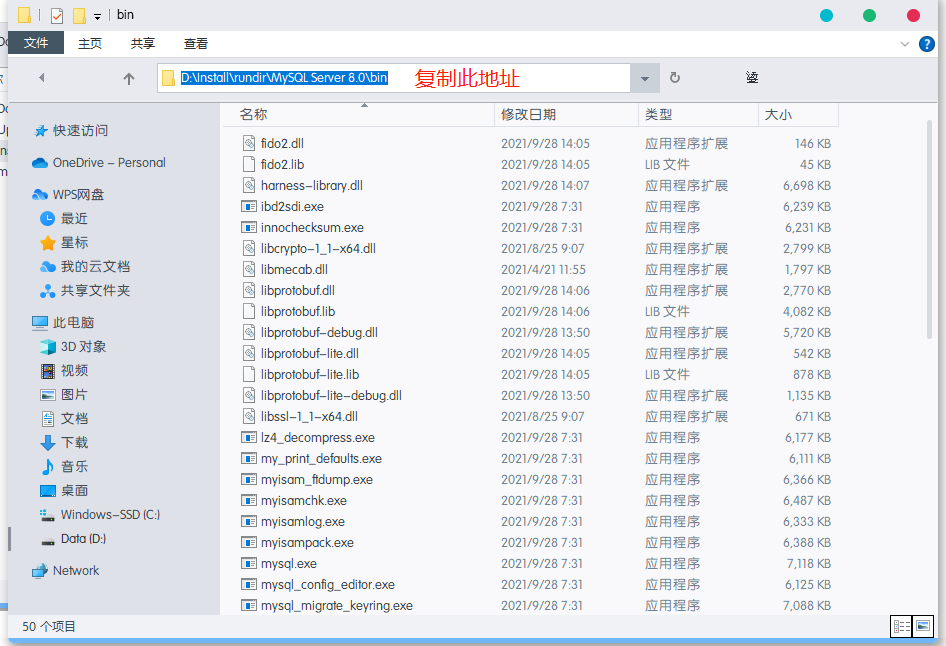Select fido2.lib file icon
The image size is (946, 646).
point(249,164)
